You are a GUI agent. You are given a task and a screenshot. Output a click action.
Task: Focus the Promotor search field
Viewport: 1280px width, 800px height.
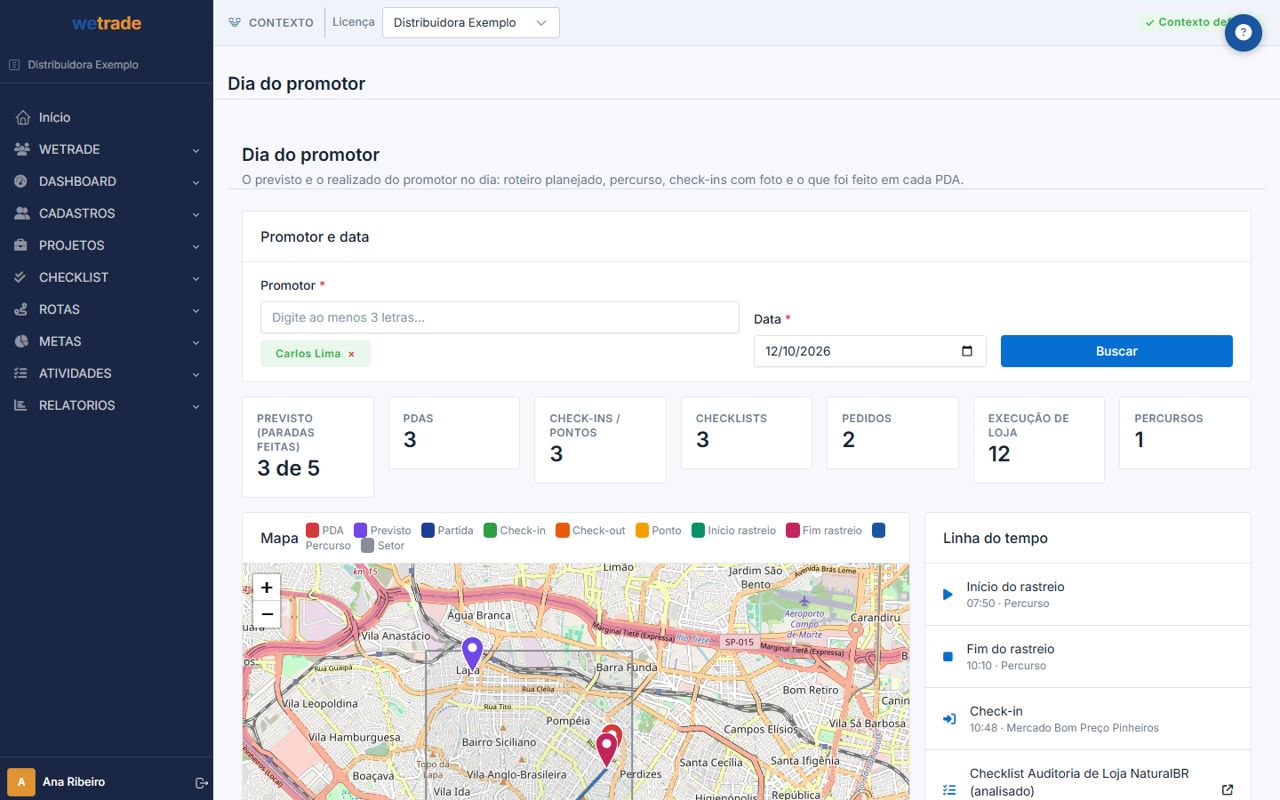[x=500, y=318]
